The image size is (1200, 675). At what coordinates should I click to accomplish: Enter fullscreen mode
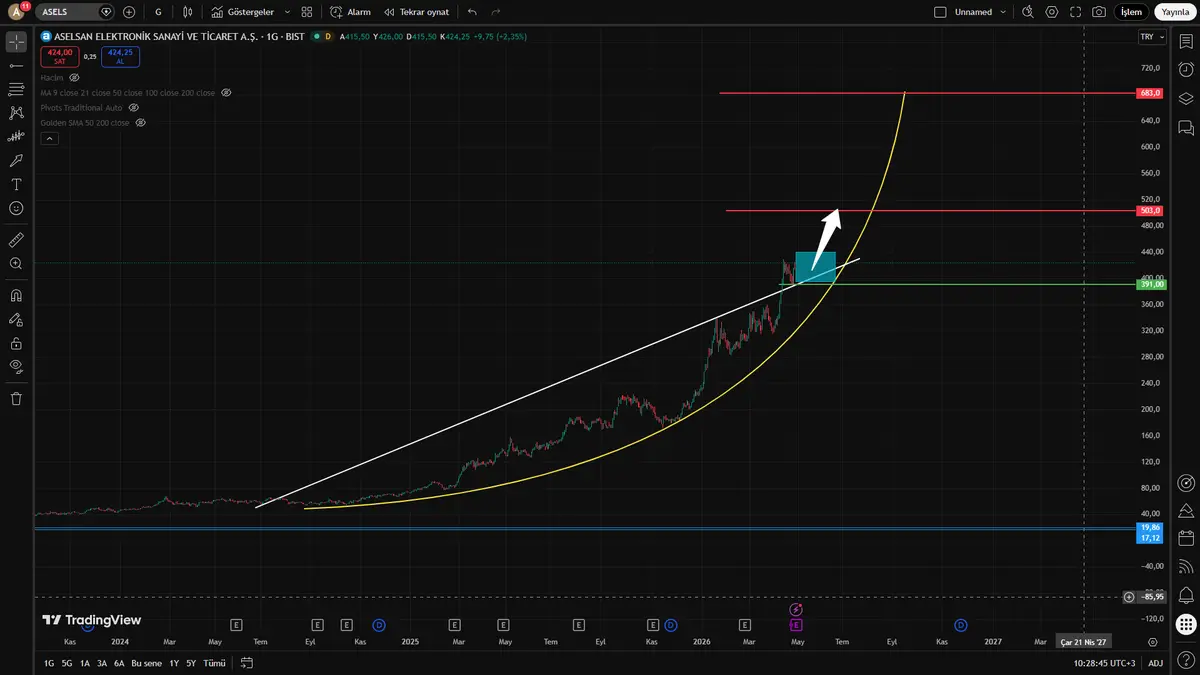[1075, 12]
